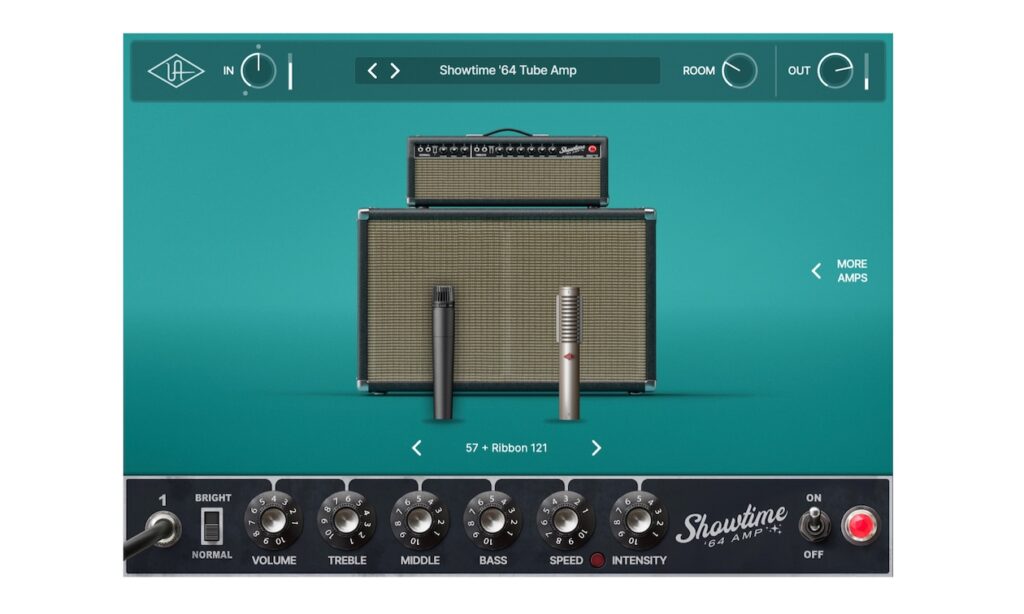Switch to next mic pairing arrow
Screen dimensions: 1024x614
596,448
